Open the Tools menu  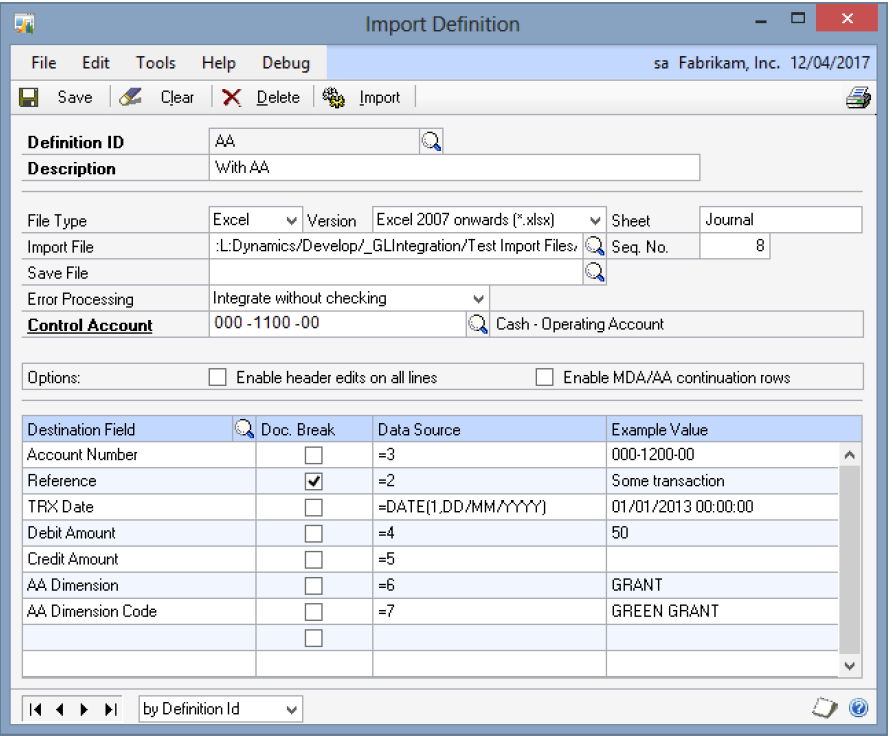point(156,62)
